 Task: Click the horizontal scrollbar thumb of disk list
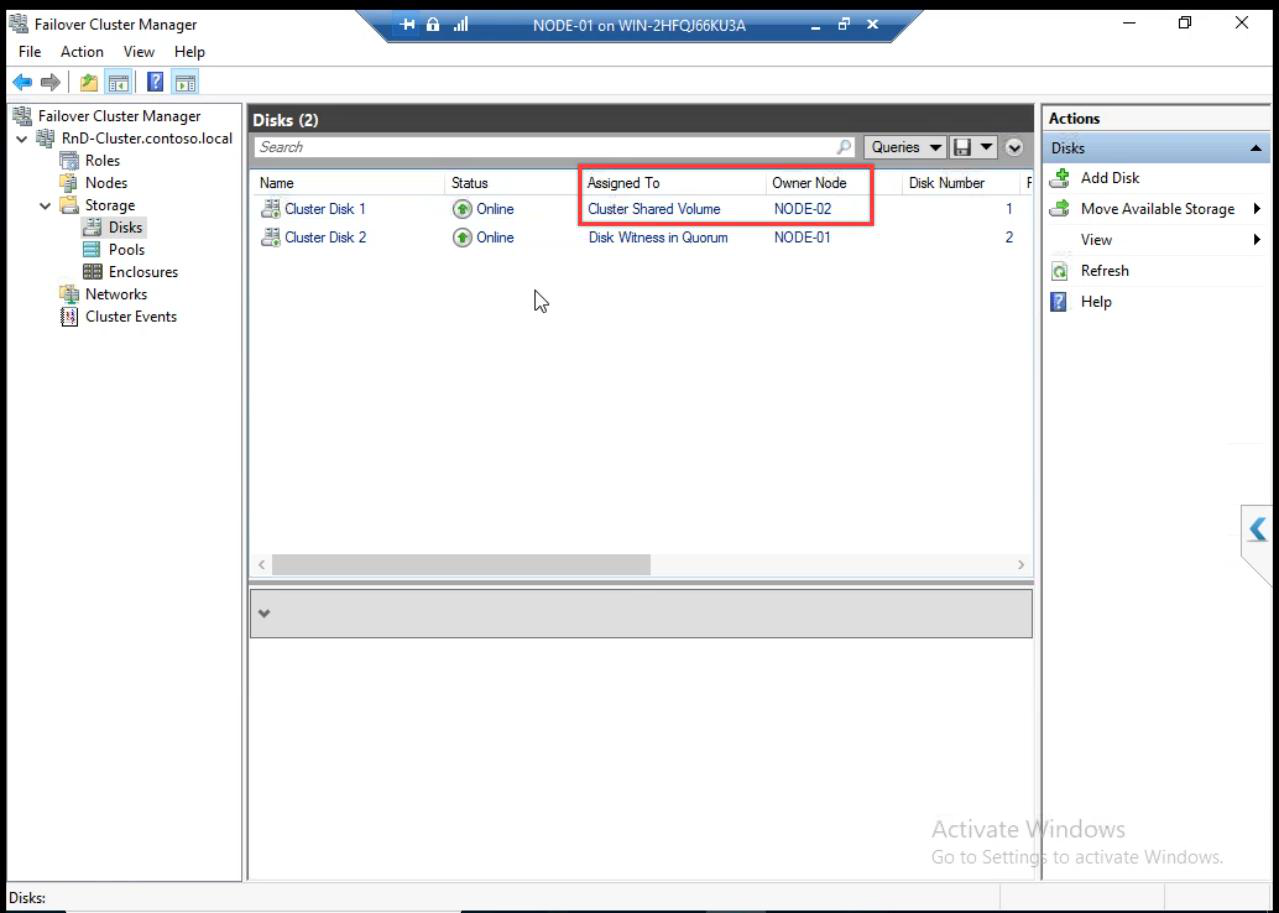pyautogui.click(x=461, y=565)
